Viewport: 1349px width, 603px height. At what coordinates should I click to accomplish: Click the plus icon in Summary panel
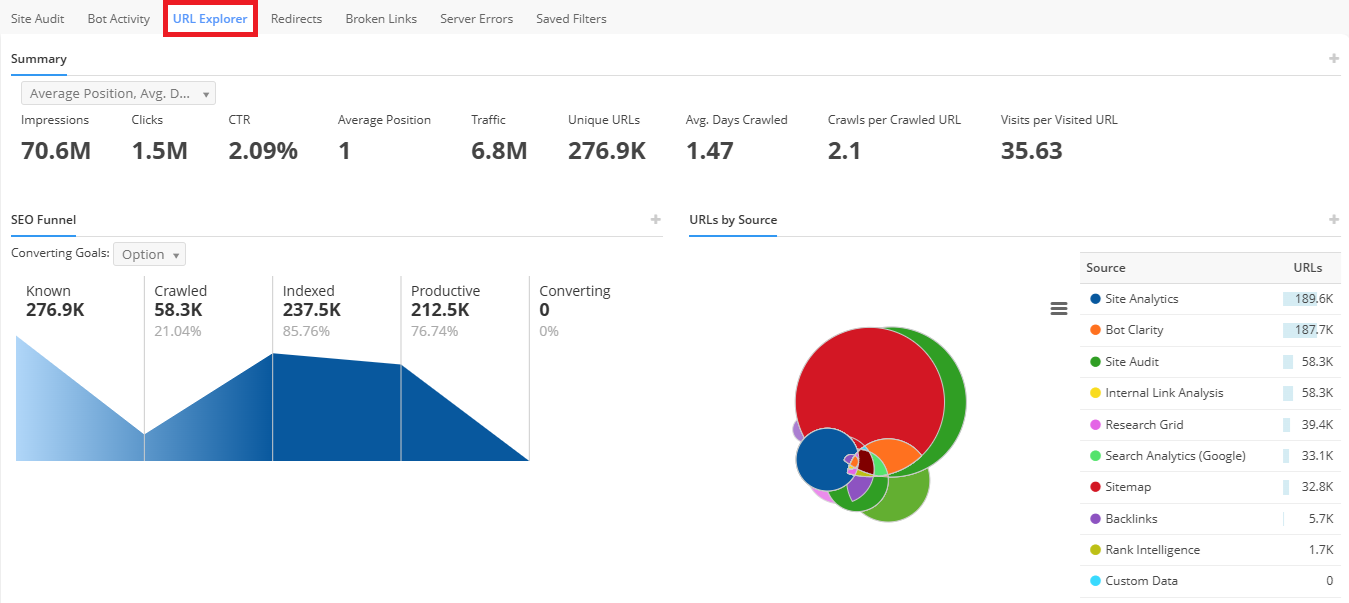1333,59
